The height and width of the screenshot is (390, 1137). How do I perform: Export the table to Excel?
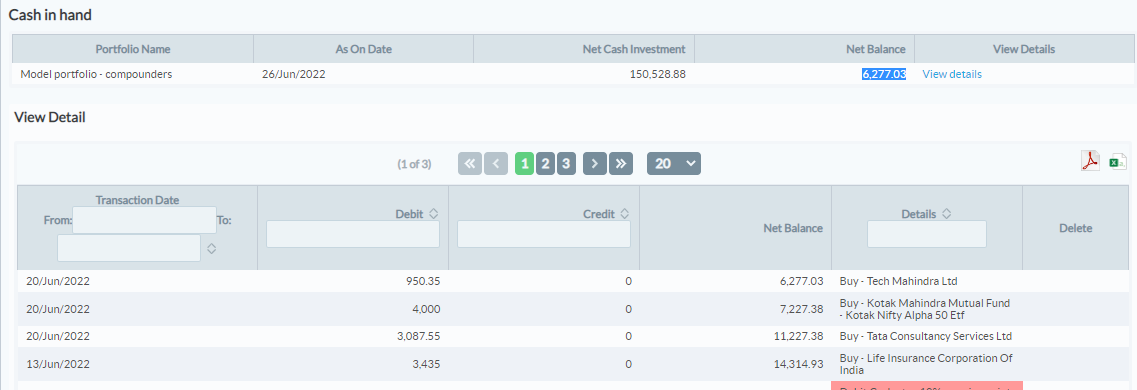pyautogui.click(x=1117, y=162)
